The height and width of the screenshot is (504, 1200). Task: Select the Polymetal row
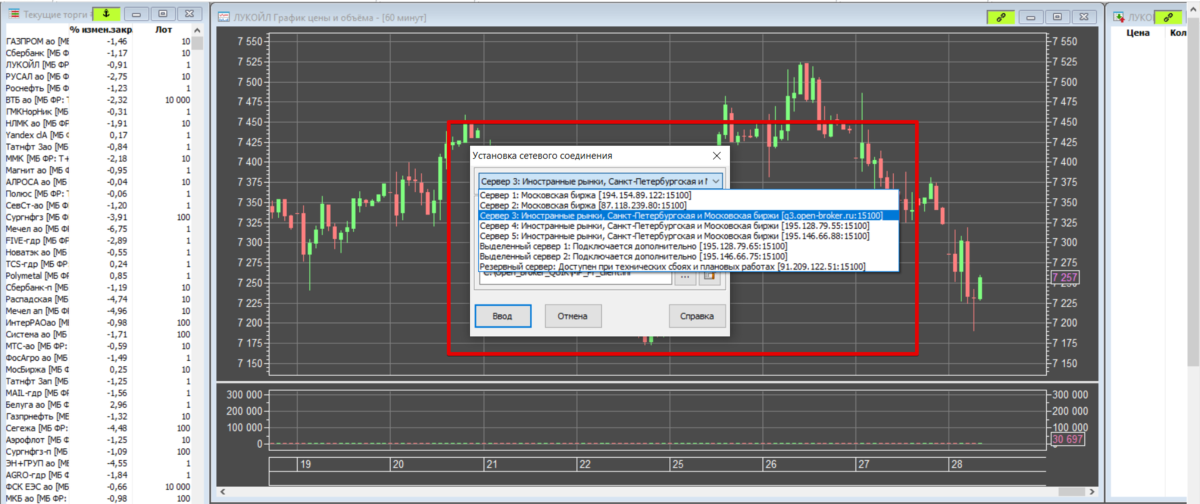click(98, 275)
